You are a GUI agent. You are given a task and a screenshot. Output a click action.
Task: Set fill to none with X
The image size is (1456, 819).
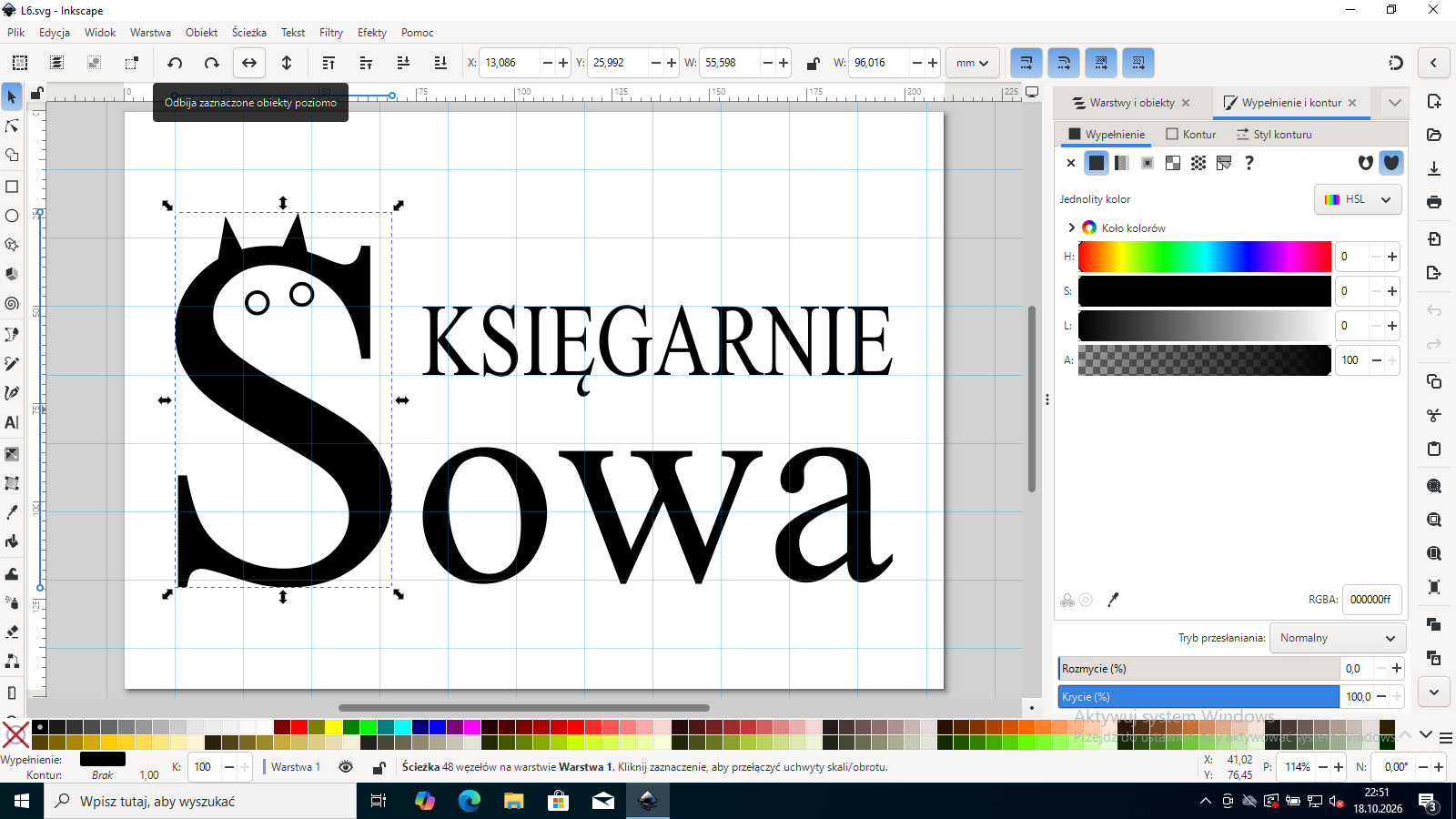[1071, 163]
